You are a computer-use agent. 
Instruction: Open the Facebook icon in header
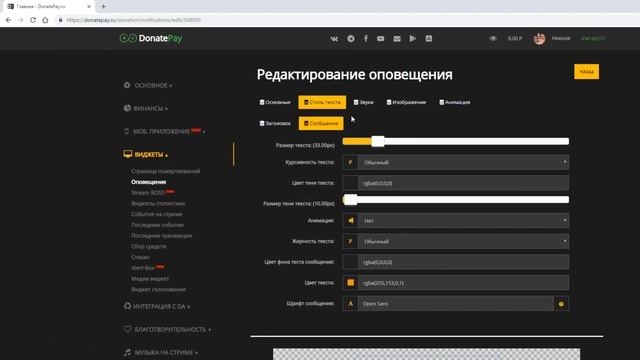tap(366, 38)
